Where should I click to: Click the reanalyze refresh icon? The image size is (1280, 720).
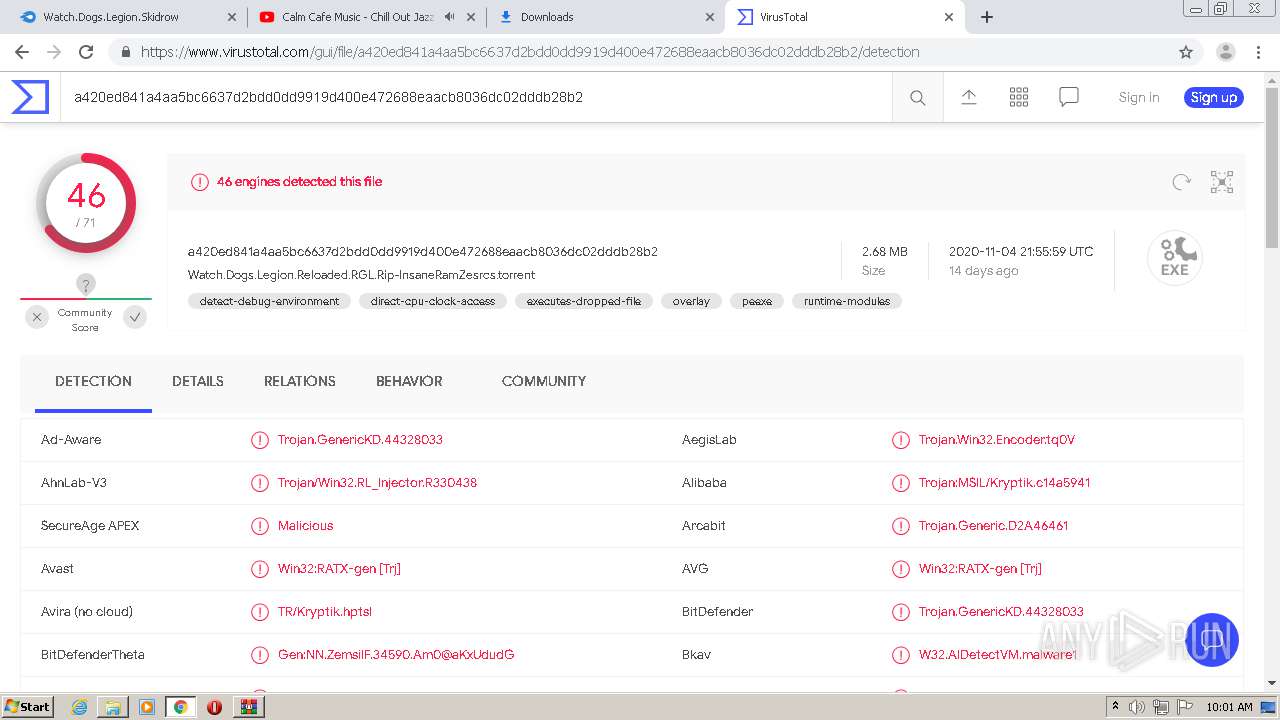point(1181,181)
